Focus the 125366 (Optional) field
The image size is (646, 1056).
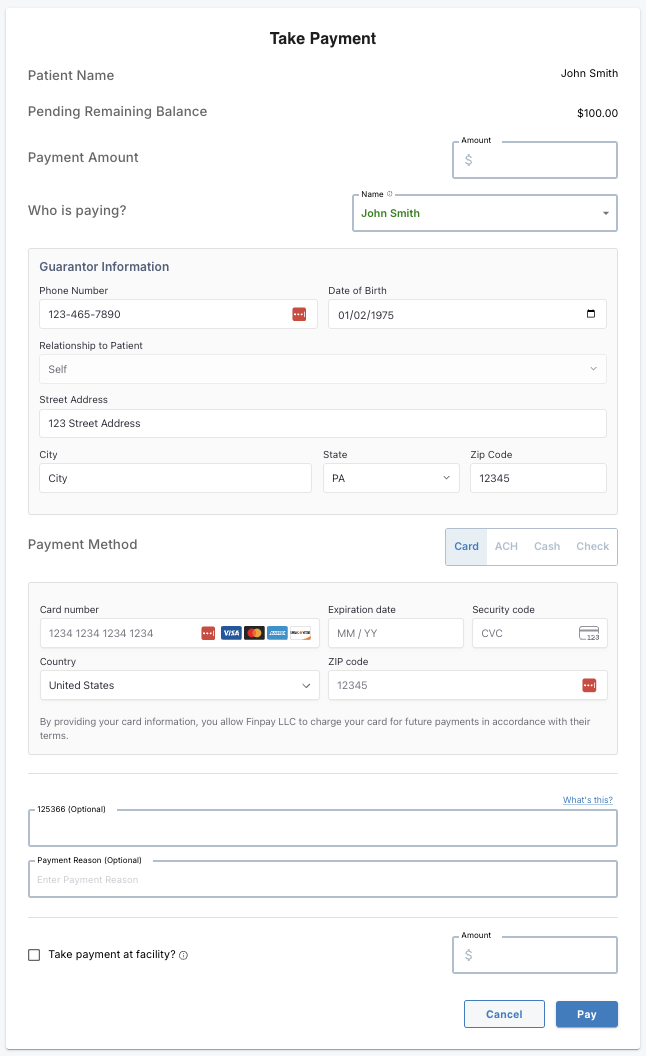click(323, 828)
